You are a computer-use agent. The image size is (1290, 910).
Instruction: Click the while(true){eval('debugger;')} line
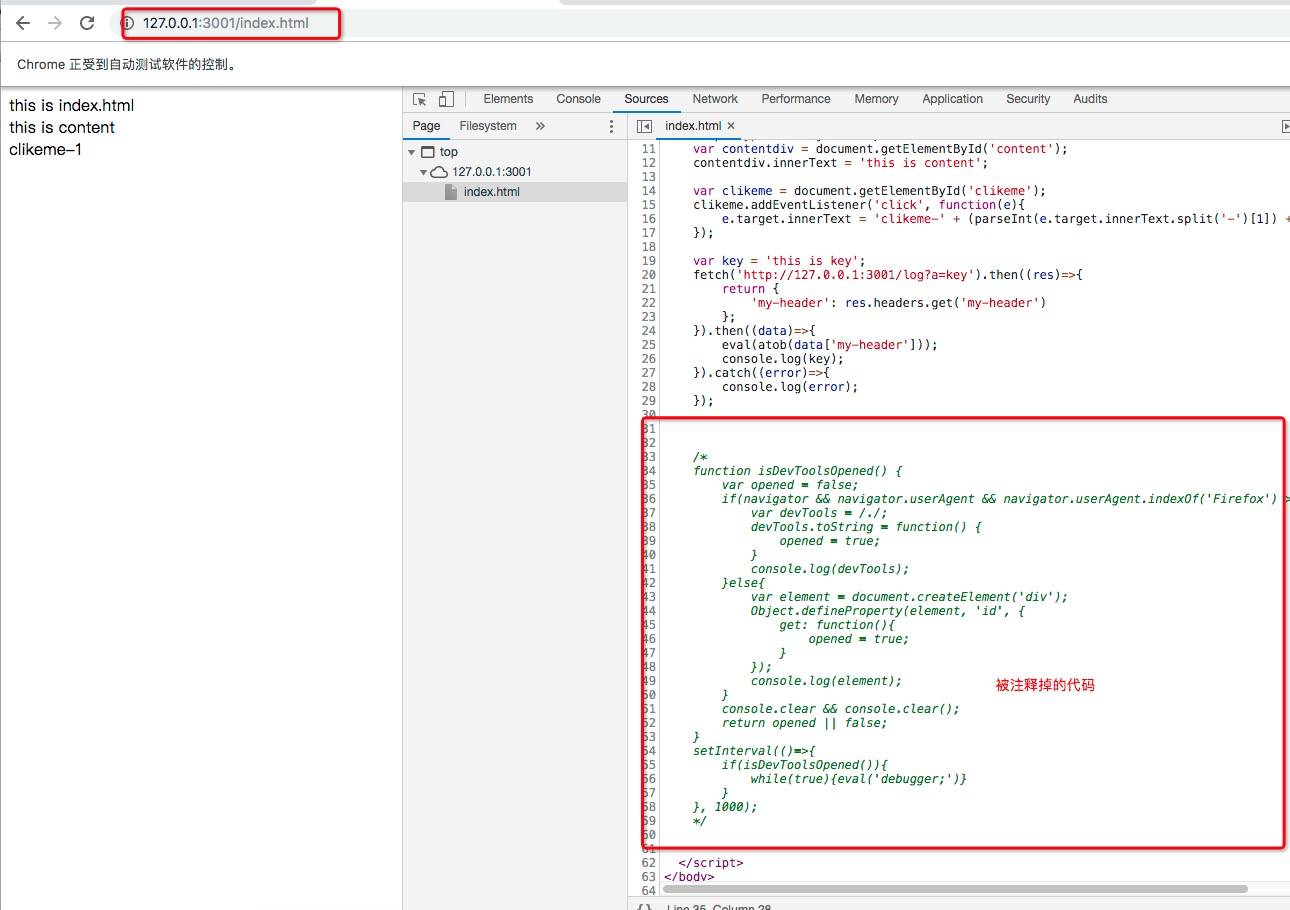859,779
